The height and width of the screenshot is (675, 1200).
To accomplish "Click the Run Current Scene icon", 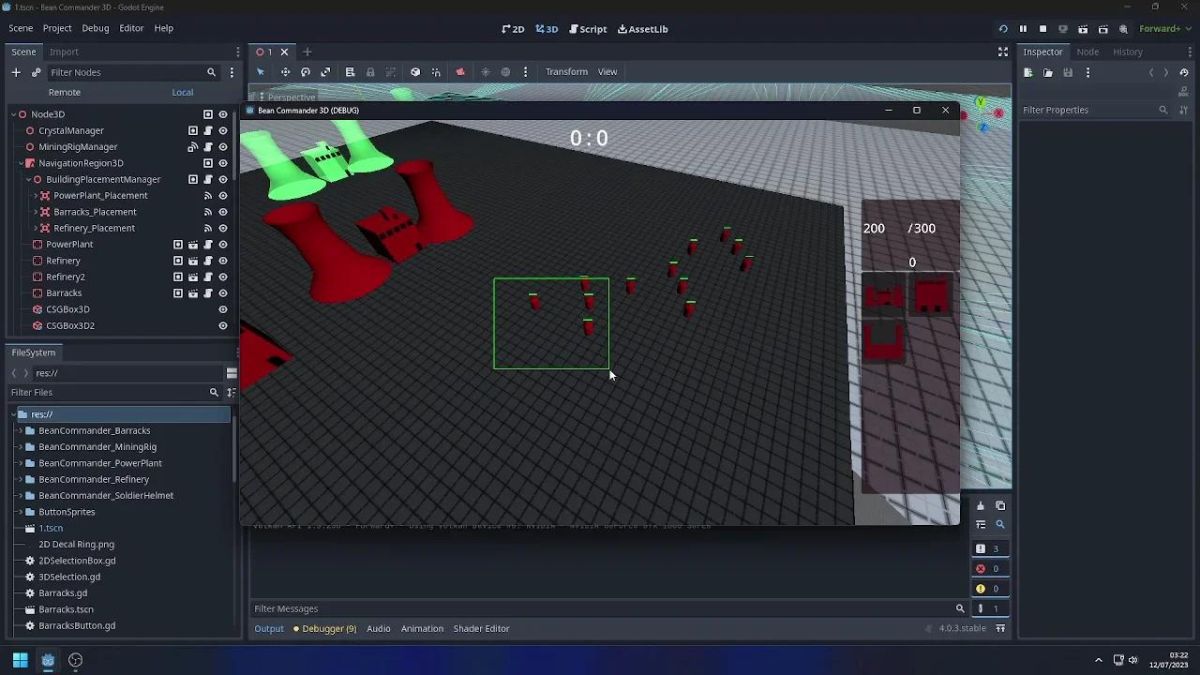I will (1083, 29).
